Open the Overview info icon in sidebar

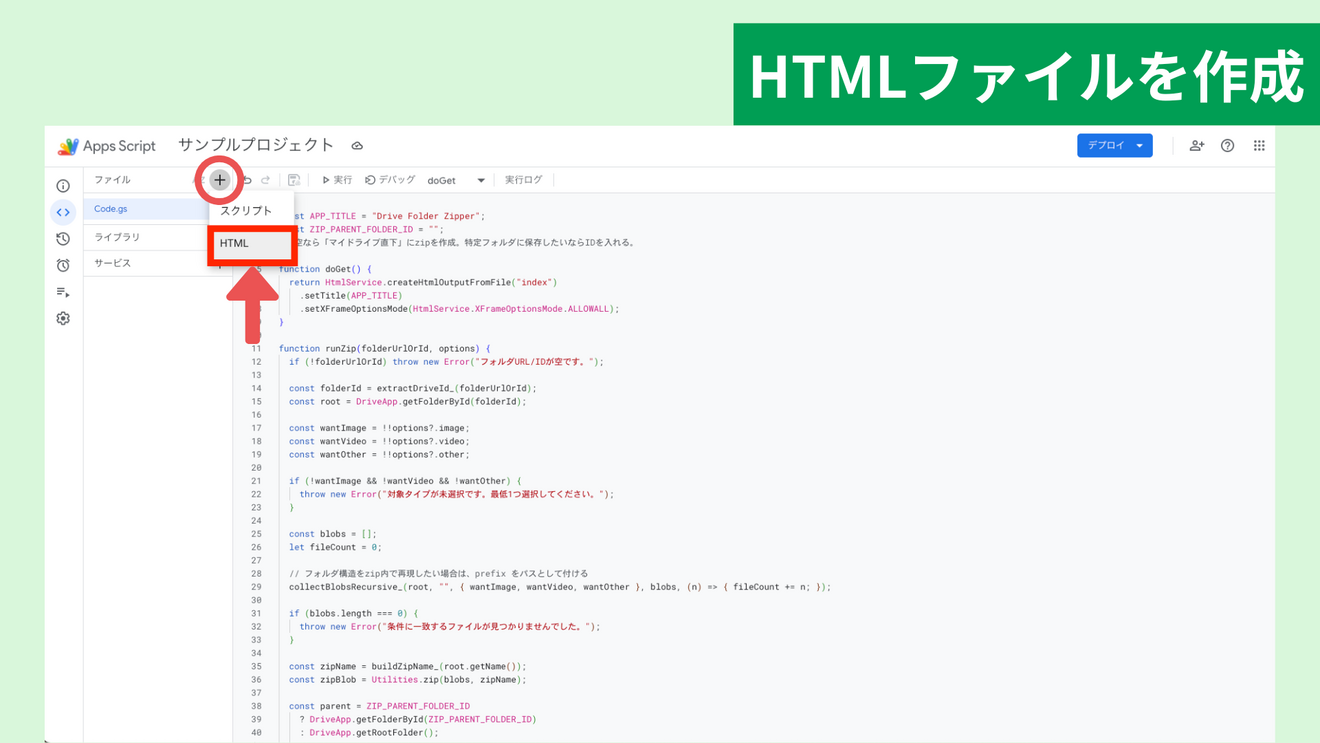[x=63, y=186]
